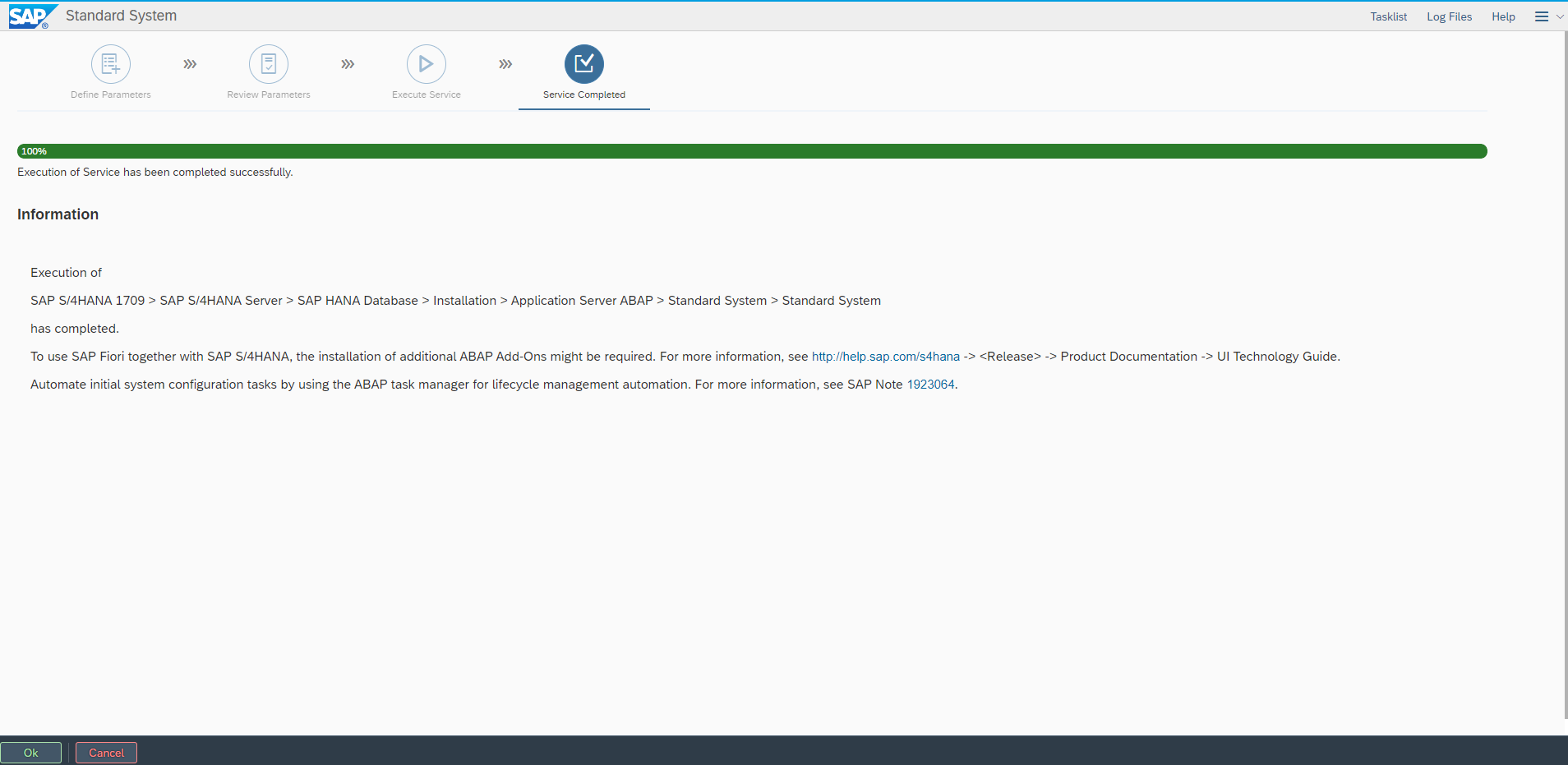This screenshot has height=765, width=1568.
Task: Follow the help.sap.com/s4hana link
Action: [x=885, y=357]
